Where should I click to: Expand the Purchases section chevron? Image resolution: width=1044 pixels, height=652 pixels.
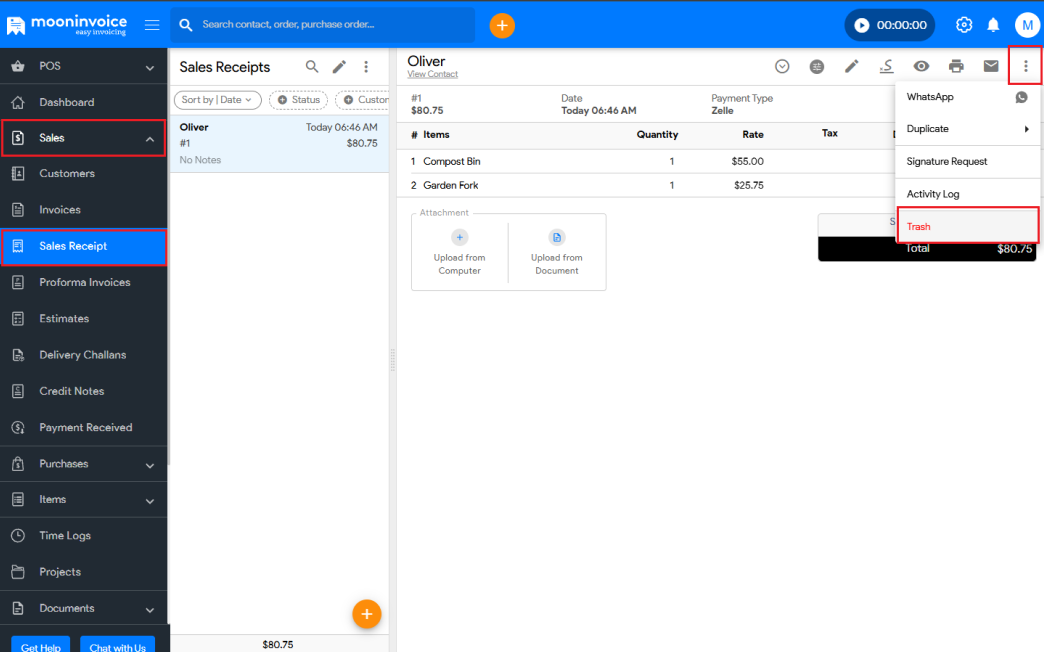pyautogui.click(x=150, y=465)
